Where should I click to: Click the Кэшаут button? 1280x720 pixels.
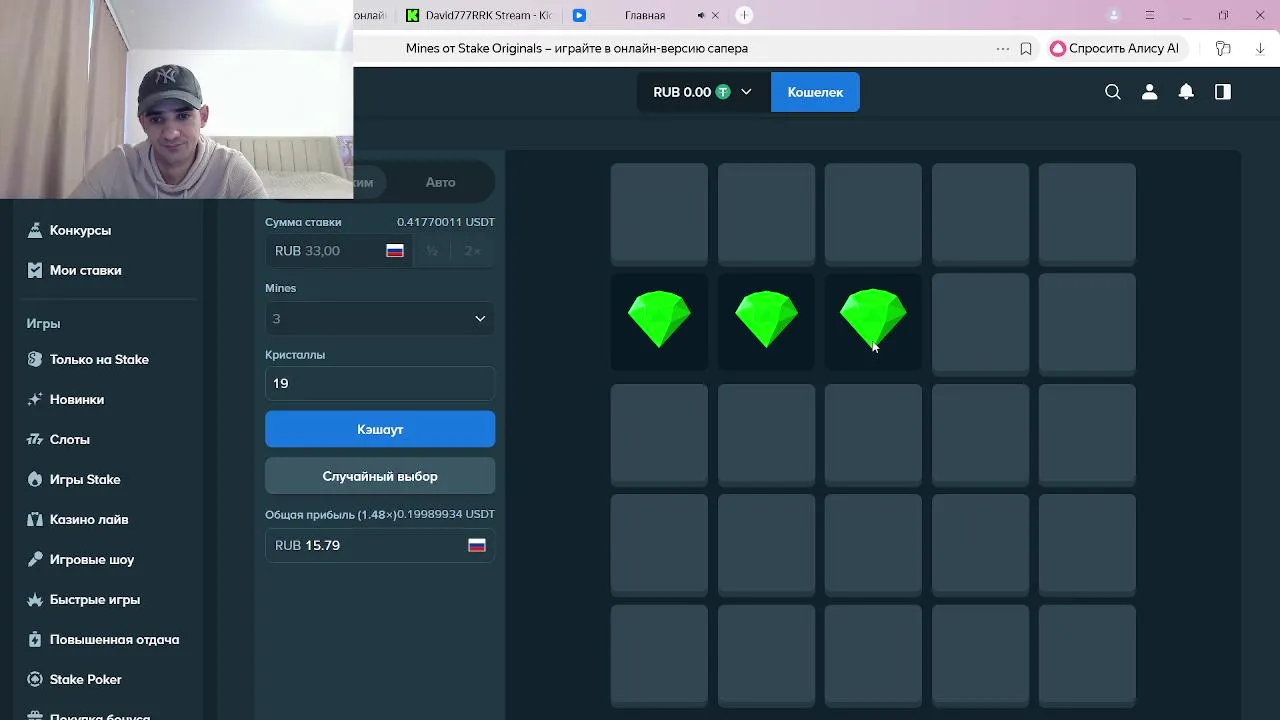click(x=380, y=429)
